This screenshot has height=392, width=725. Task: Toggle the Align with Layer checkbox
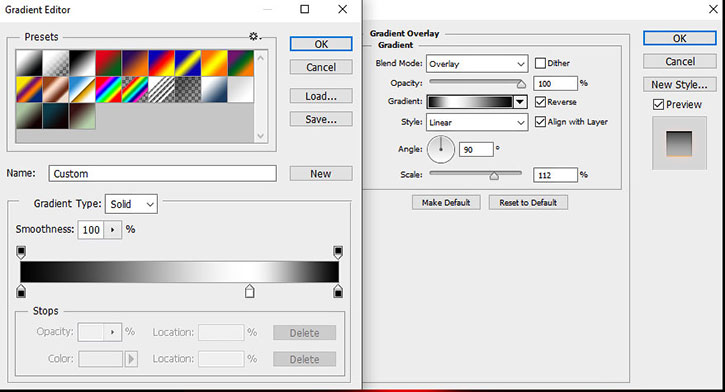540,122
